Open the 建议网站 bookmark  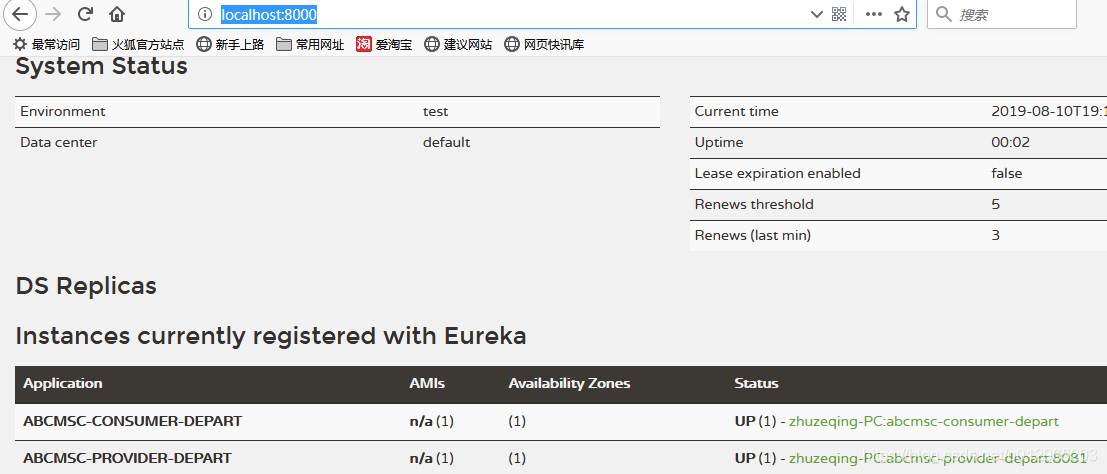(458, 45)
